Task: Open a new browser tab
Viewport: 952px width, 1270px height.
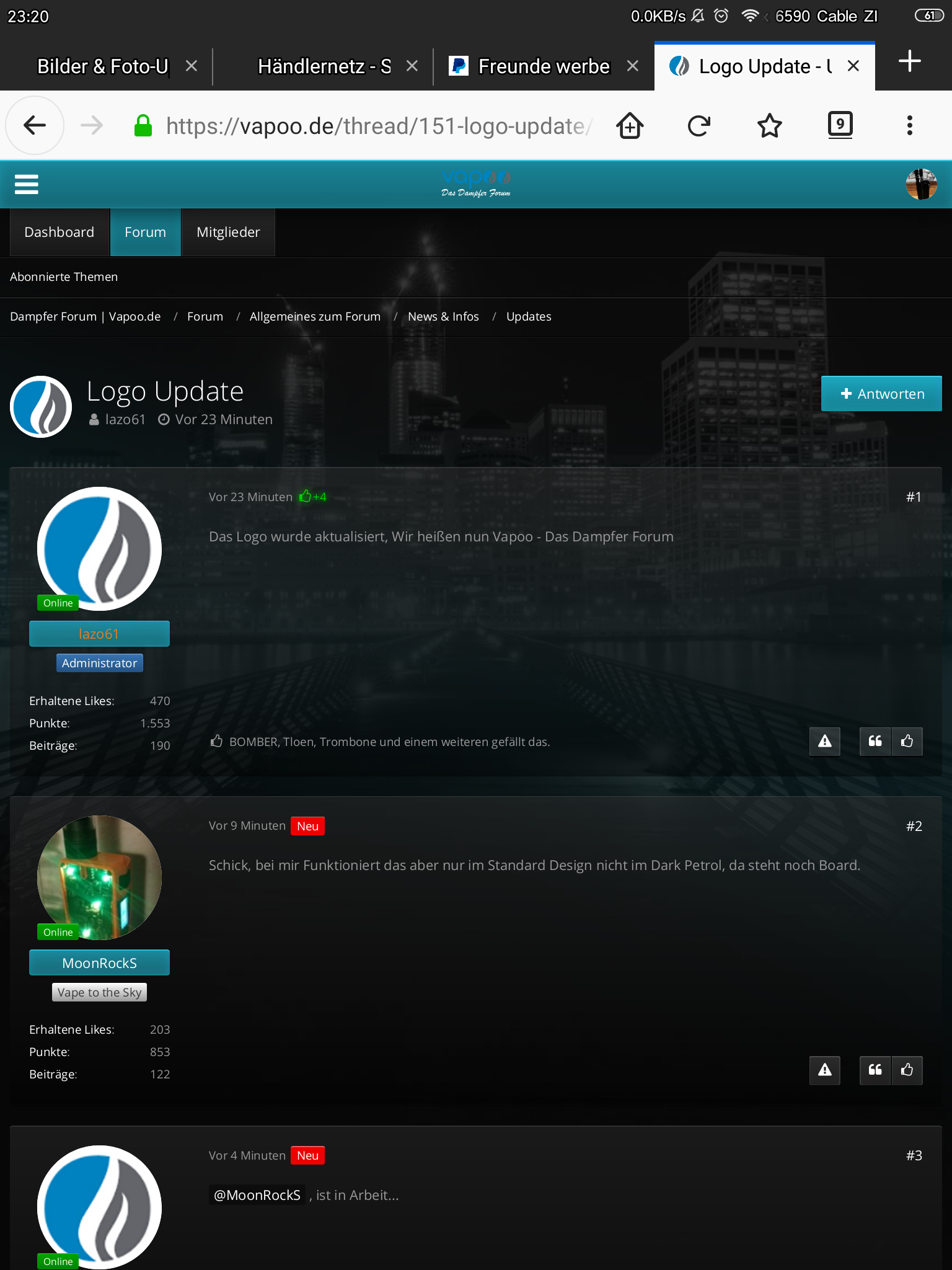Action: tap(909, 61)
